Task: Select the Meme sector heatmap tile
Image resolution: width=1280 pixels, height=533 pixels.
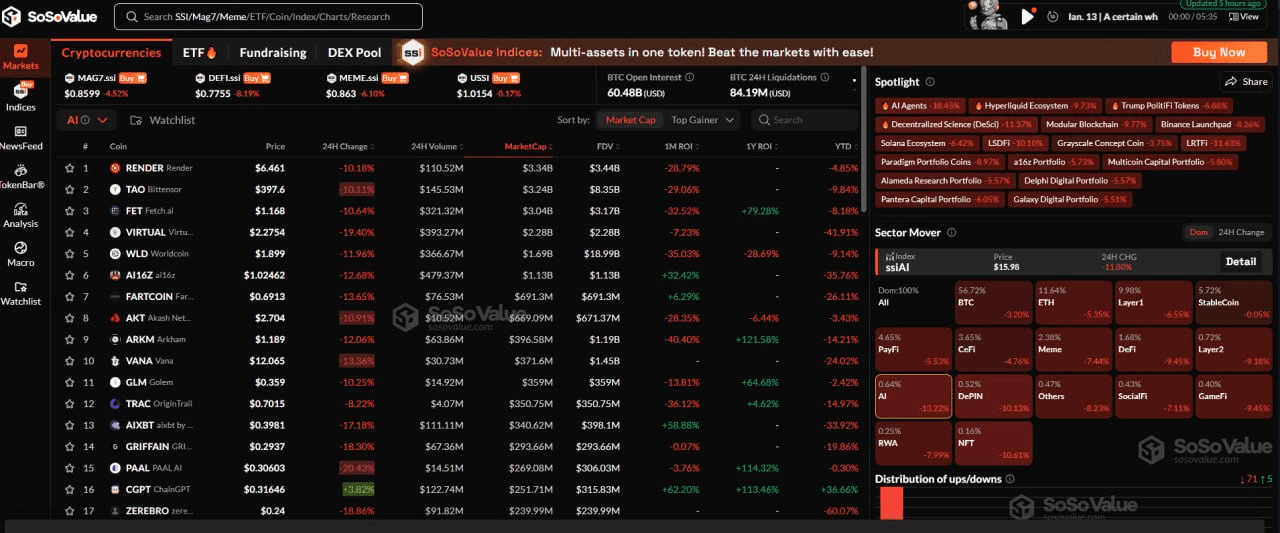Action: (1073, 348)
